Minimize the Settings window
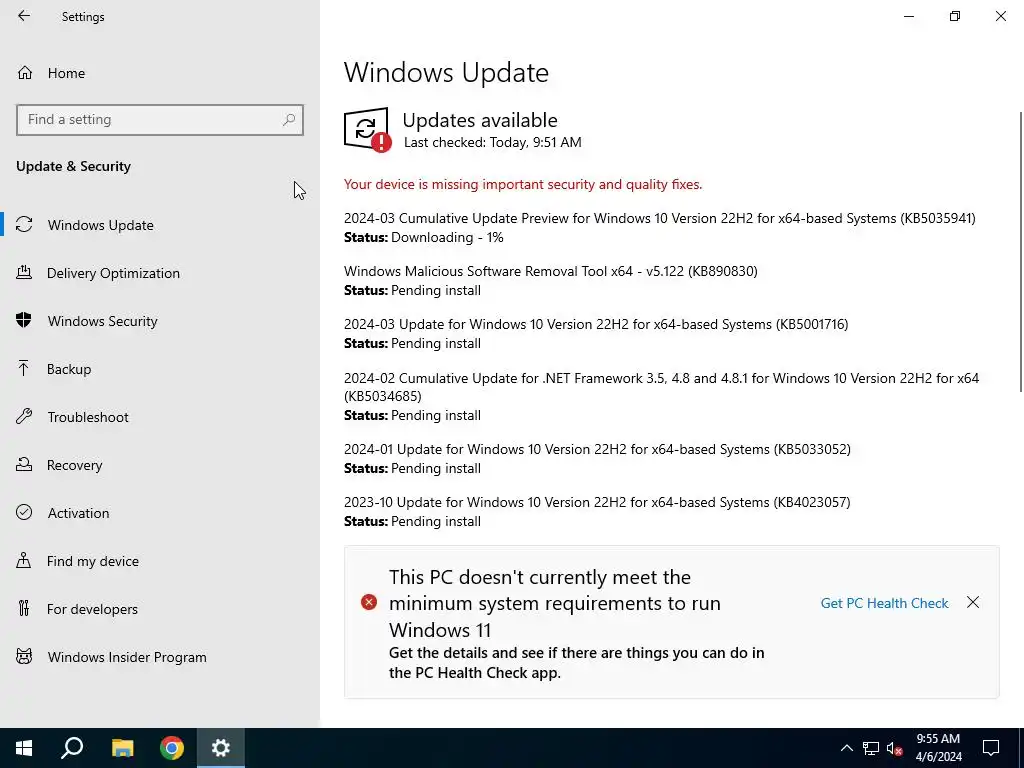This screenshot has height=768, width=1024. point(909,16)
